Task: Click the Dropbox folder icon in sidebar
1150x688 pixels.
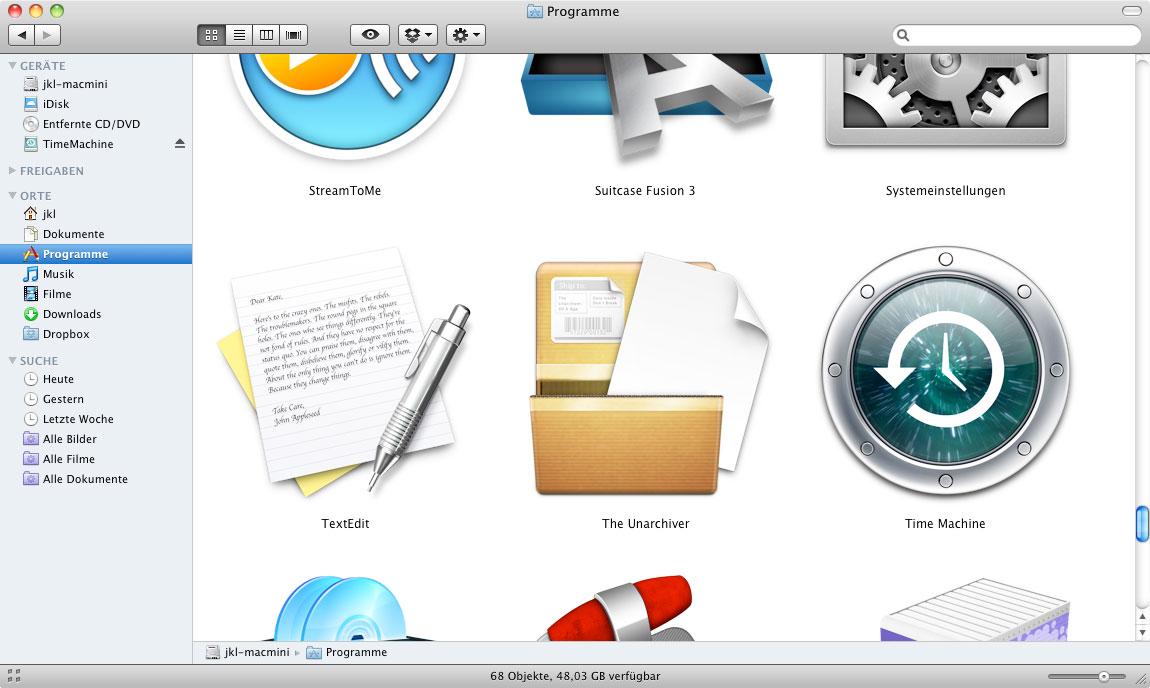Action: [x=30, y=334]
